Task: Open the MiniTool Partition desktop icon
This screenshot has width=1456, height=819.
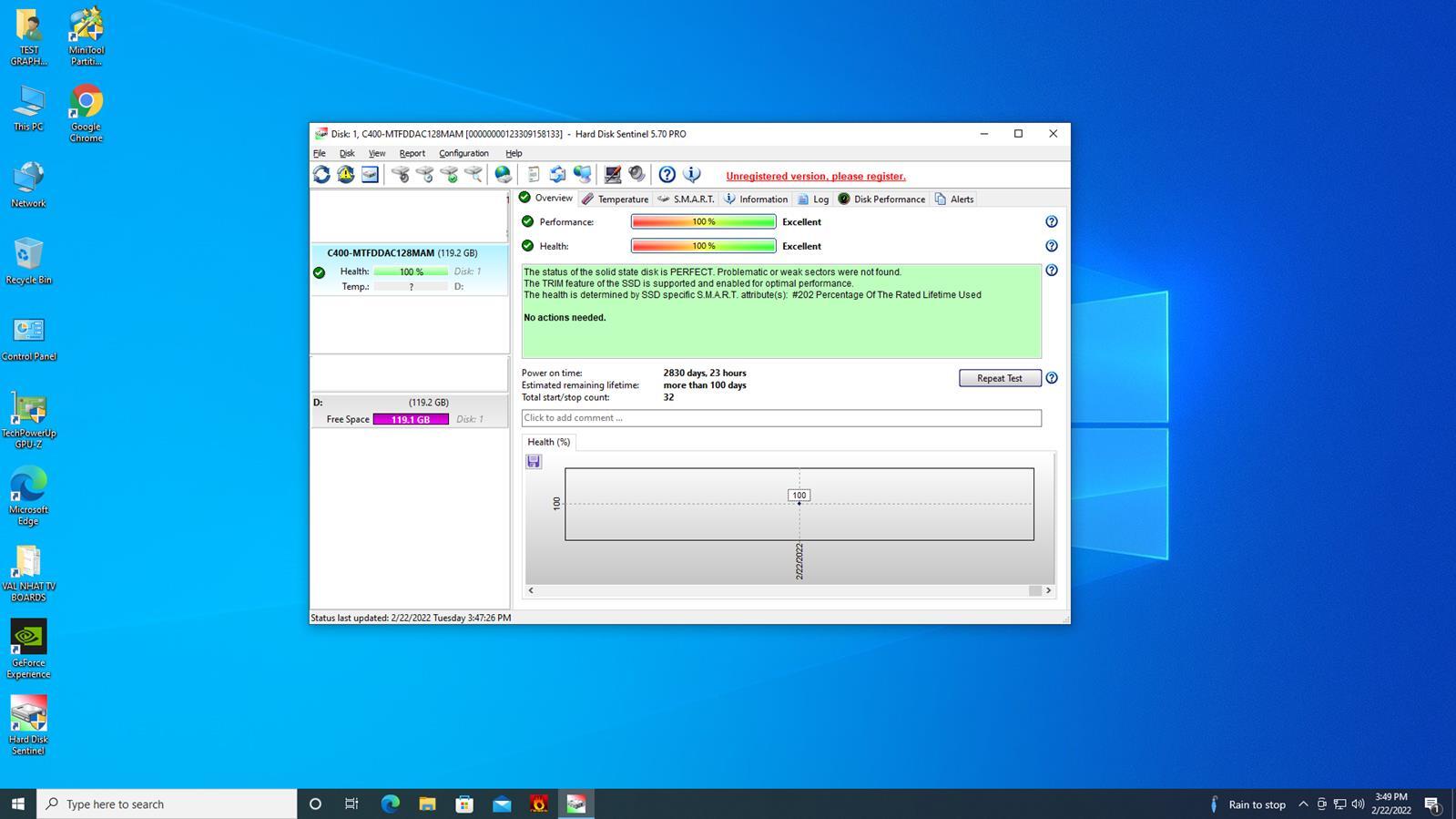Action: [x=86, y=36]
